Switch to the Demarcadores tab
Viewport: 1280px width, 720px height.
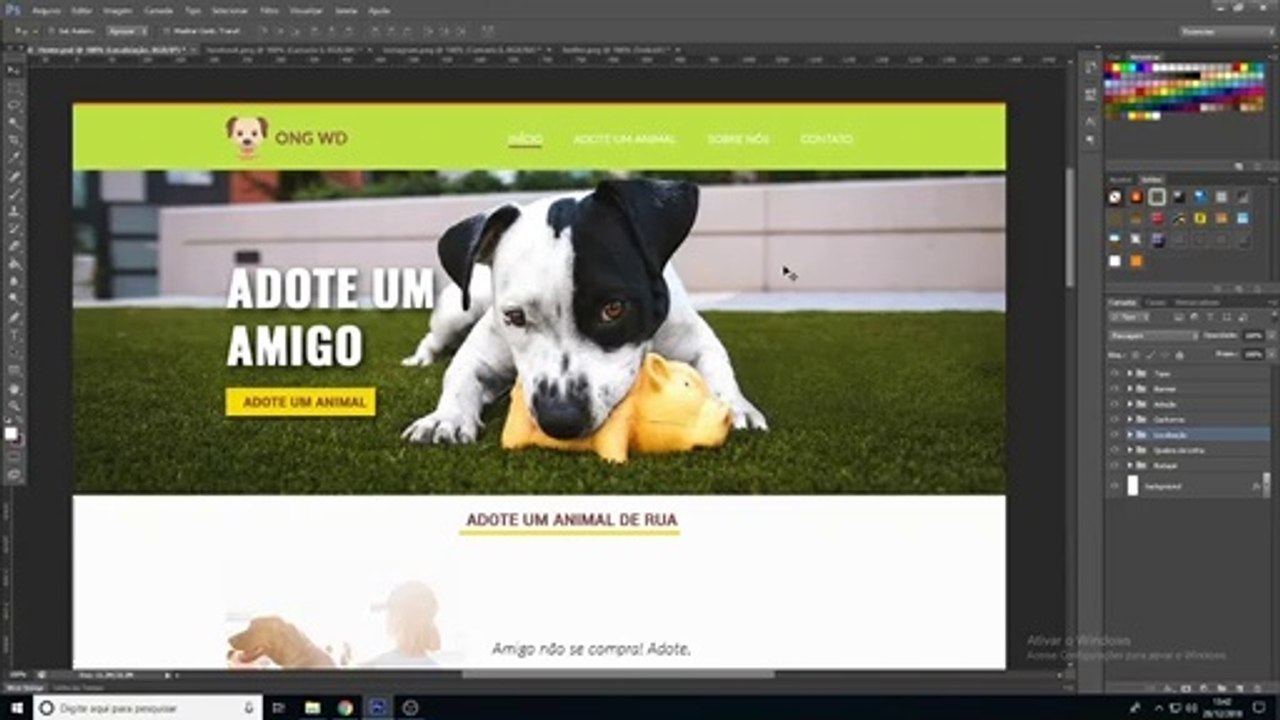coord(1196,302)
